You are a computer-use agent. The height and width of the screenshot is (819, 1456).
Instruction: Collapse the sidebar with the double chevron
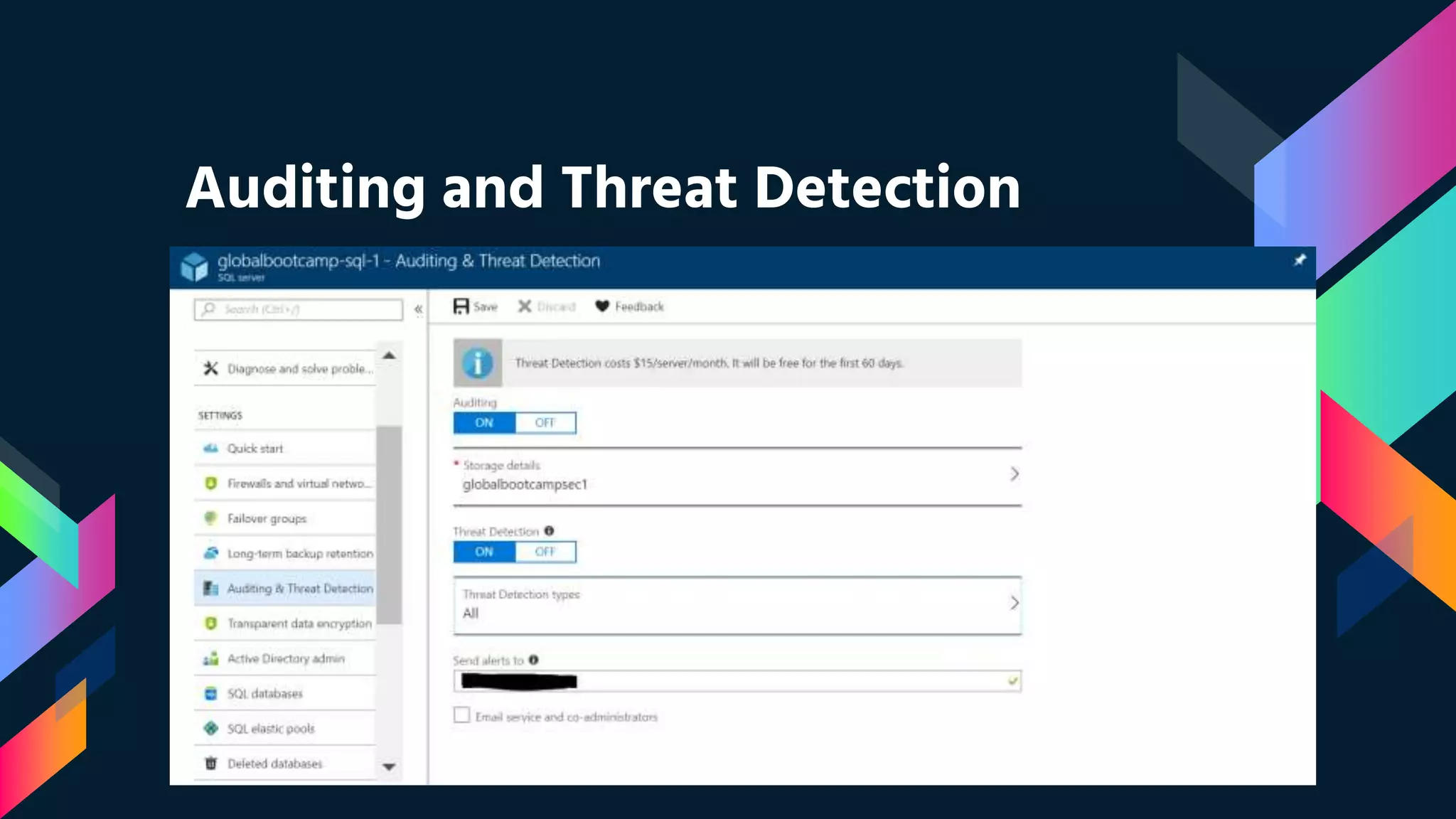tap(419, 309)
